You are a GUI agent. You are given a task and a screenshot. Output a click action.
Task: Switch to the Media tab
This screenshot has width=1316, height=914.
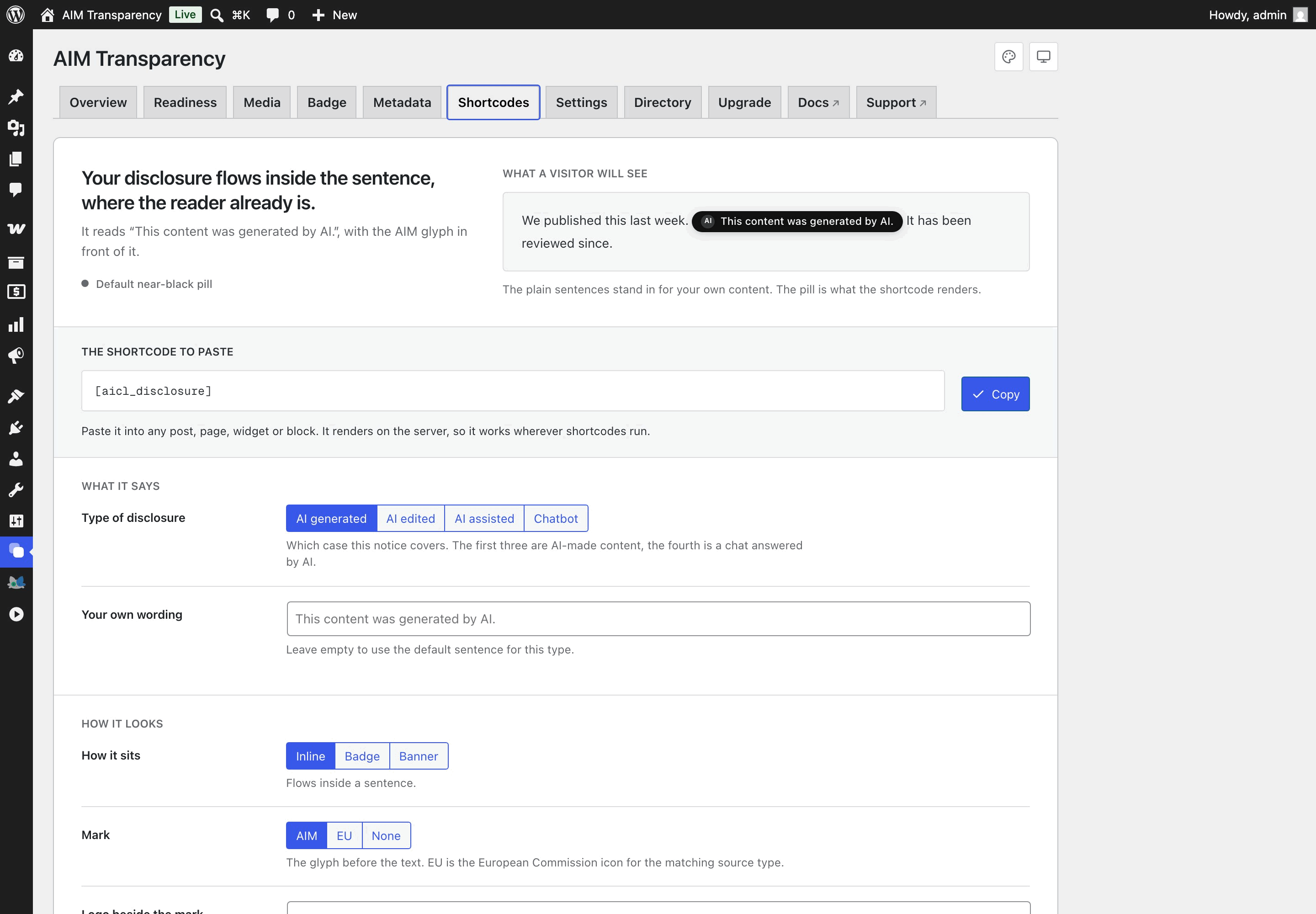[262, 102]
